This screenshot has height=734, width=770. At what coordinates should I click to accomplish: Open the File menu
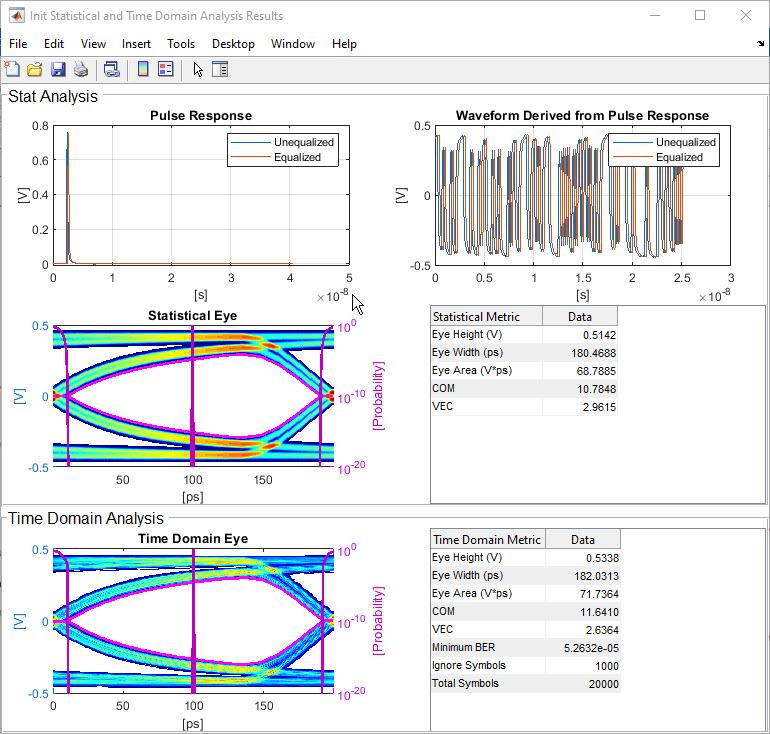[x=18, y=44]
